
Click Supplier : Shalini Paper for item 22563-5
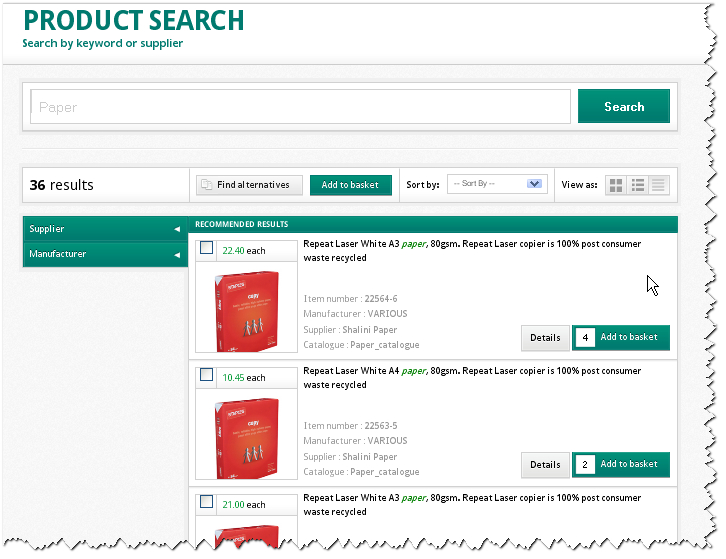(x=350, y=457)
